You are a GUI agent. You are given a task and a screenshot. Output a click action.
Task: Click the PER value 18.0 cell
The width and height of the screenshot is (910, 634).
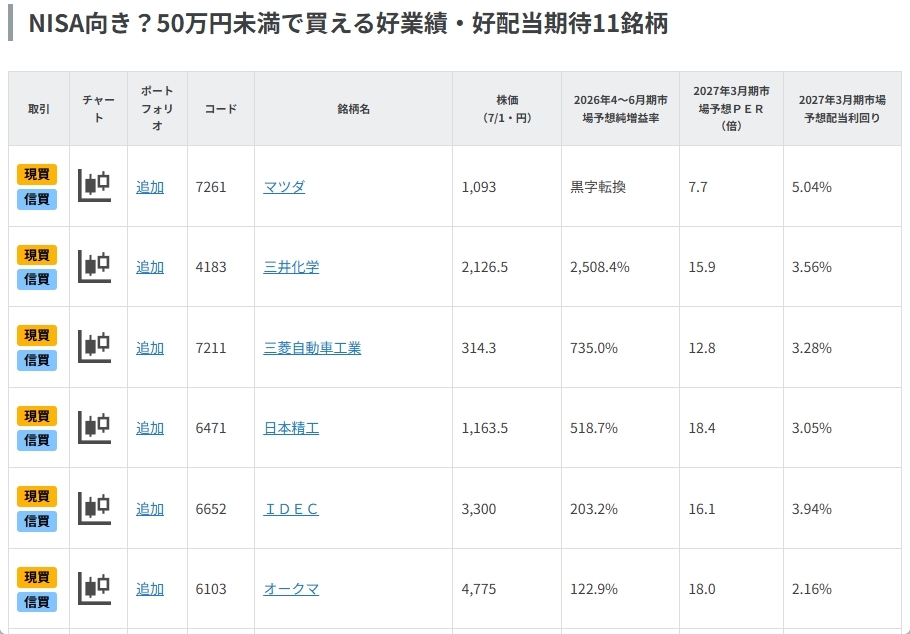[x=731, y=589]
